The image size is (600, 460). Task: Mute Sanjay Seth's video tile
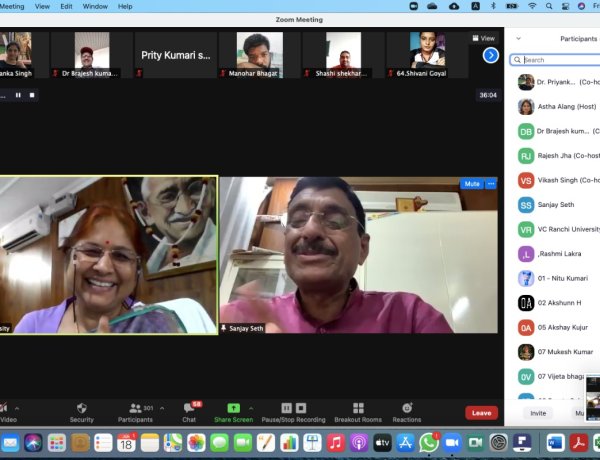(472, 184)
